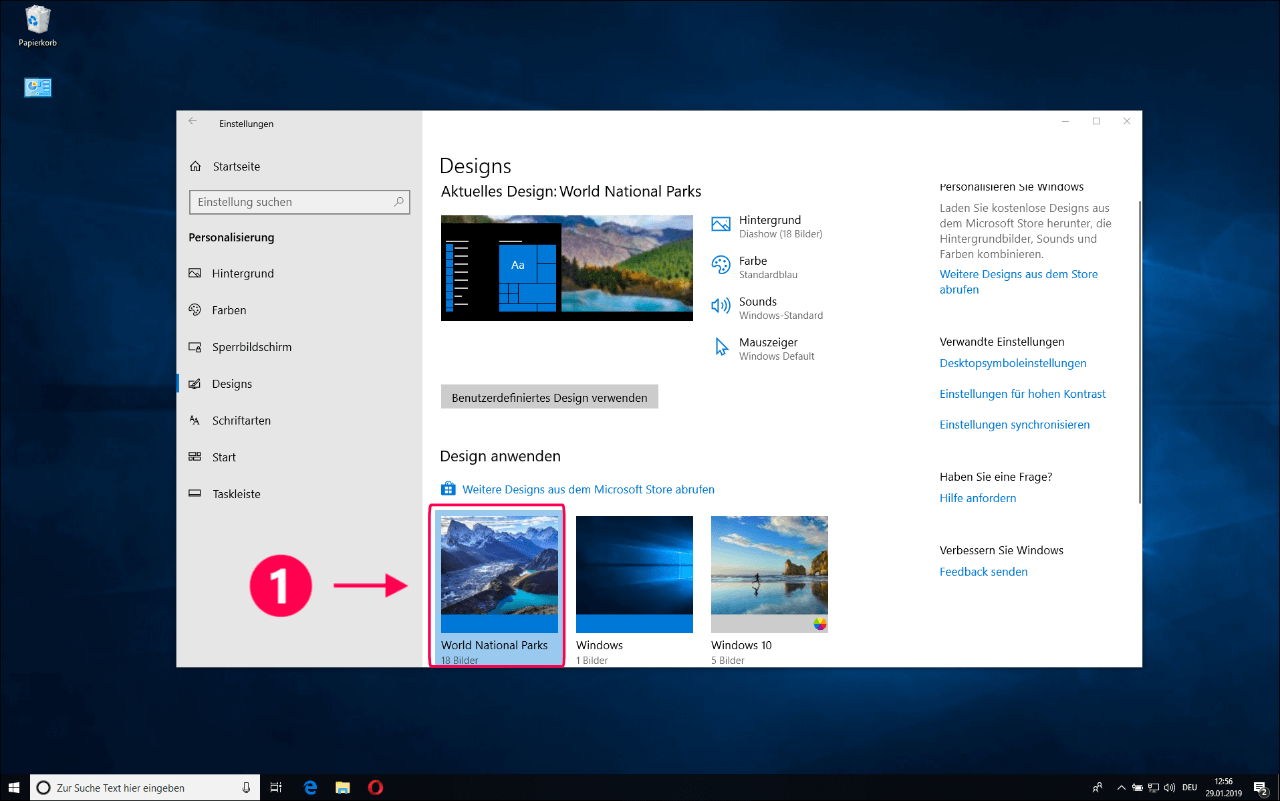The width and height of the screenshot is (1280, 801).
Task: Launch Opera browser from the taskbar
Action: (375, 788)
